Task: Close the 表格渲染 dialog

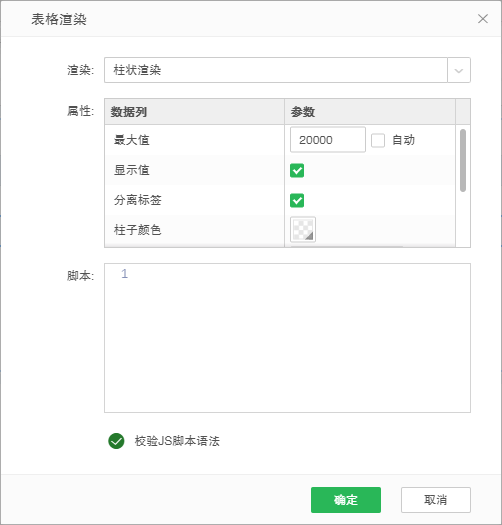Action: coord(483,19)
